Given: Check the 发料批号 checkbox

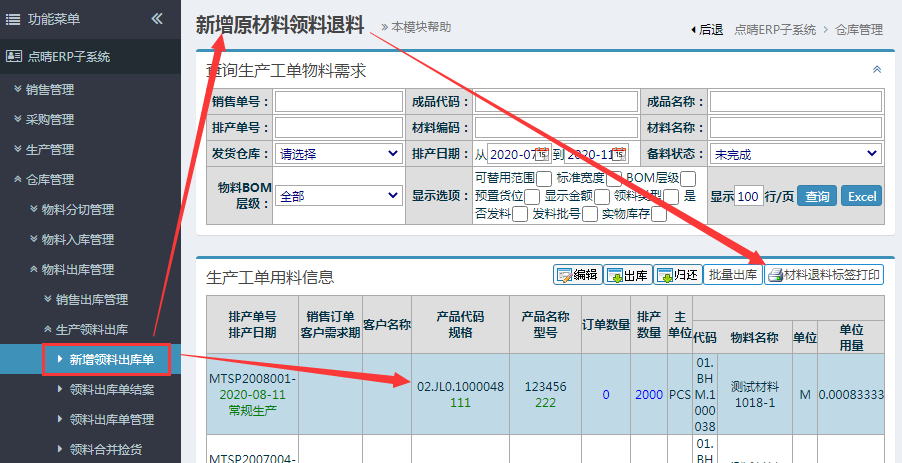Looking at the screenshot, I should pos(590,214).
